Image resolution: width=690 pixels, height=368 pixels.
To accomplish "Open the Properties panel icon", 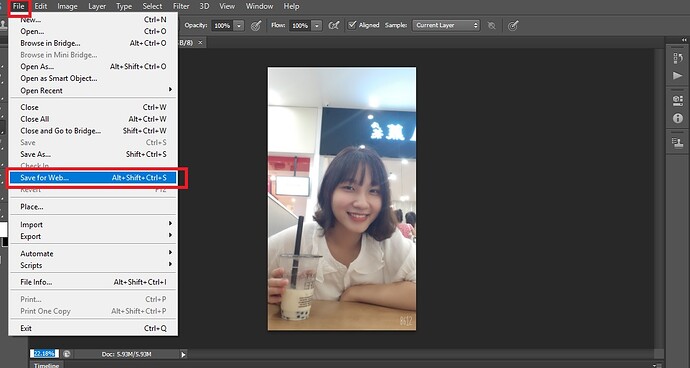I will click(x=677, y=100).
